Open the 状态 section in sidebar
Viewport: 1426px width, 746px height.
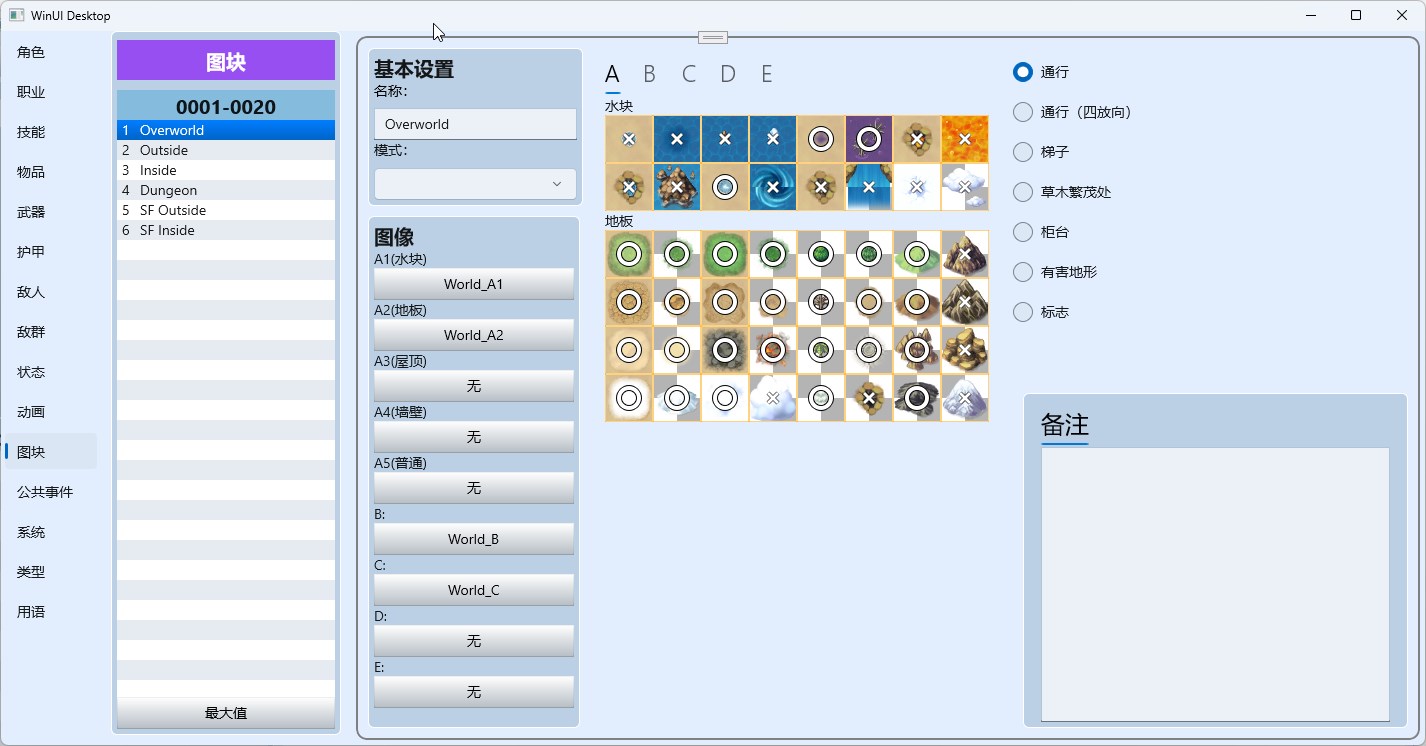point(51,372)
